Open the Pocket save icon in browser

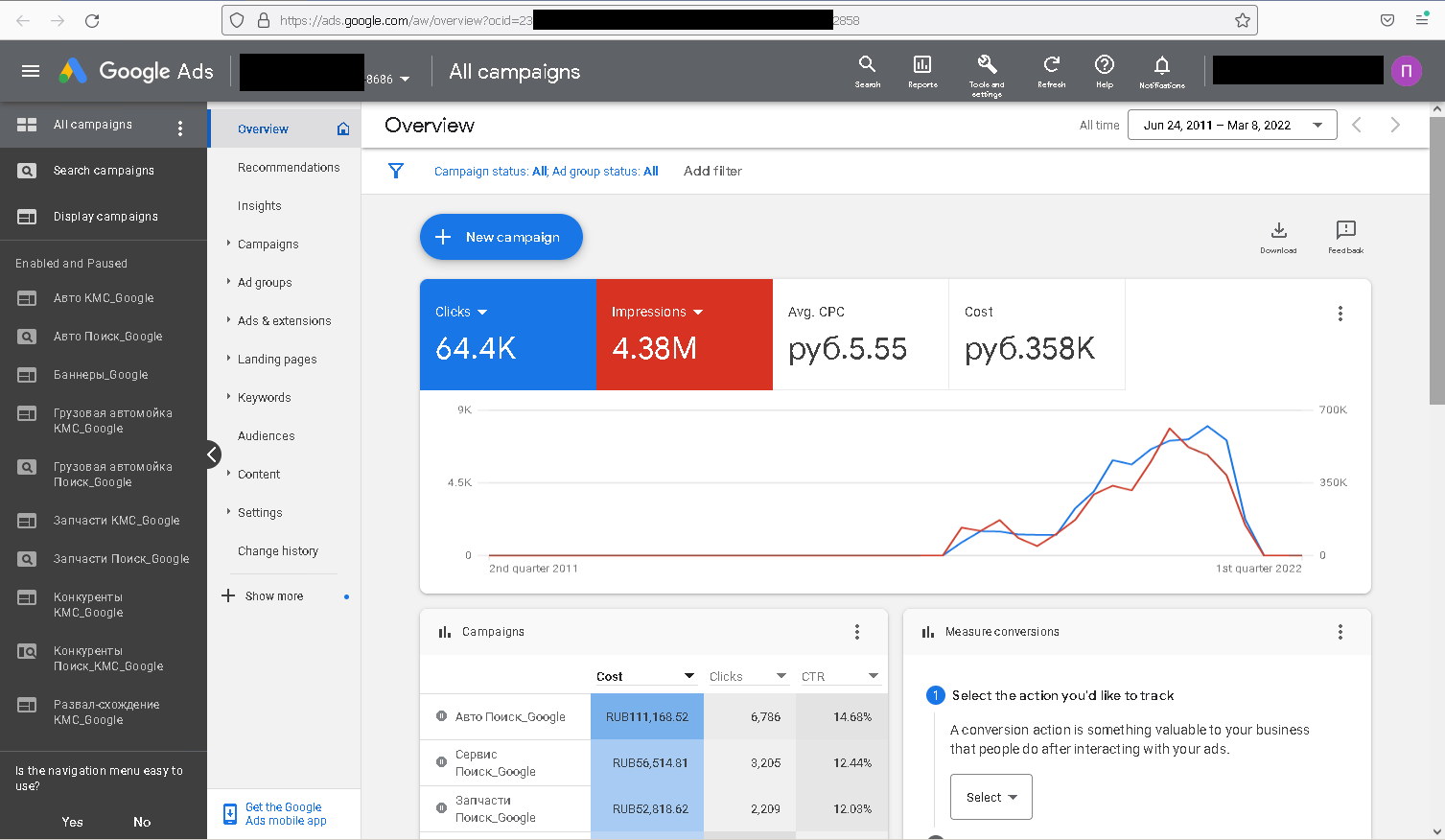(x=1387, y=20)
